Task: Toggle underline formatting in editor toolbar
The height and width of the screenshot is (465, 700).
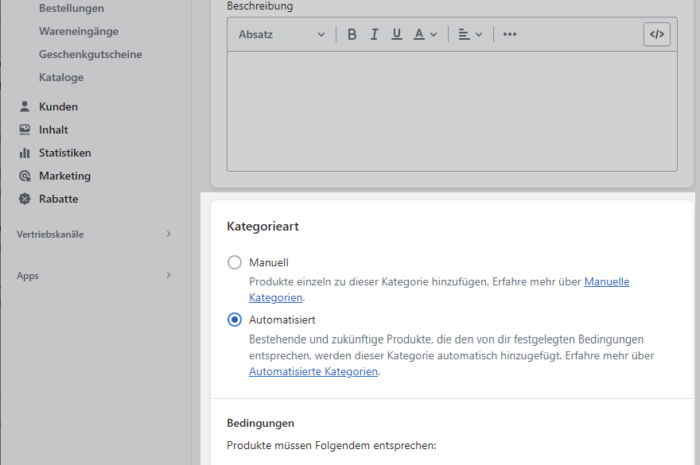Action: (x=397, y=34)
